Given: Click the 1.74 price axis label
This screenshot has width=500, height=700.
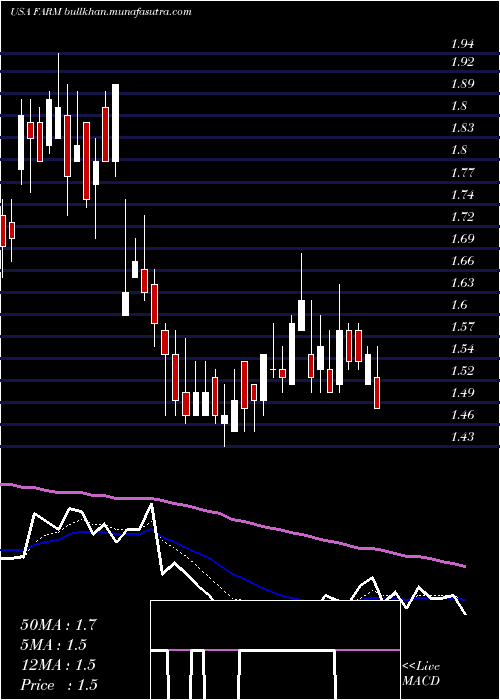Looking at the screenshot, I should (x=462, y=195).
